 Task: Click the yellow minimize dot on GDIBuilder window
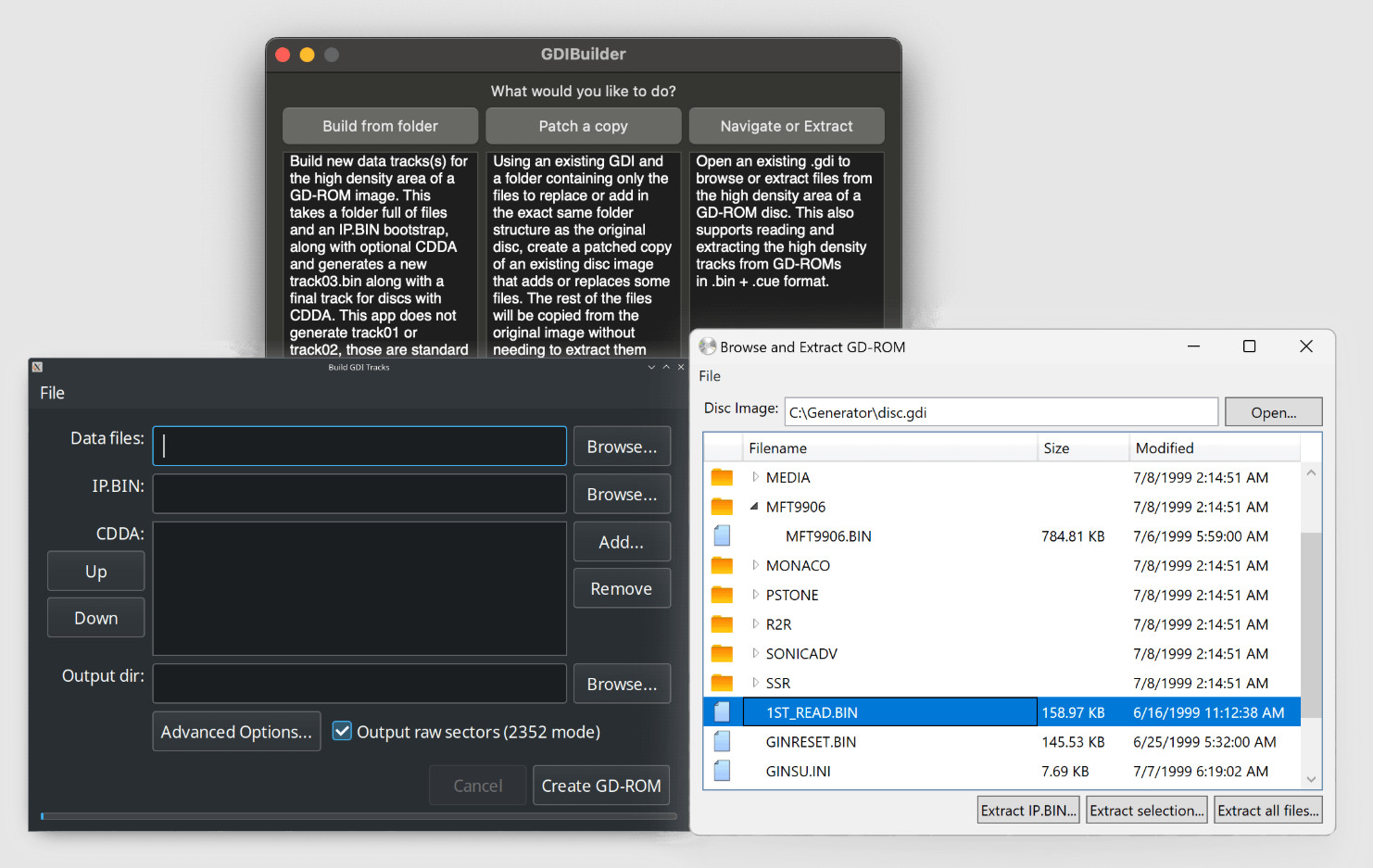(x=307, y=55)
